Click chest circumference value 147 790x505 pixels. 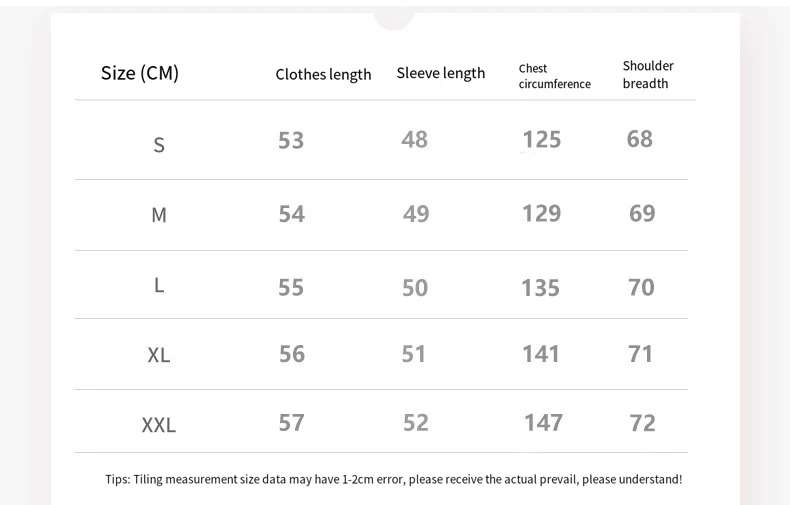543,423
